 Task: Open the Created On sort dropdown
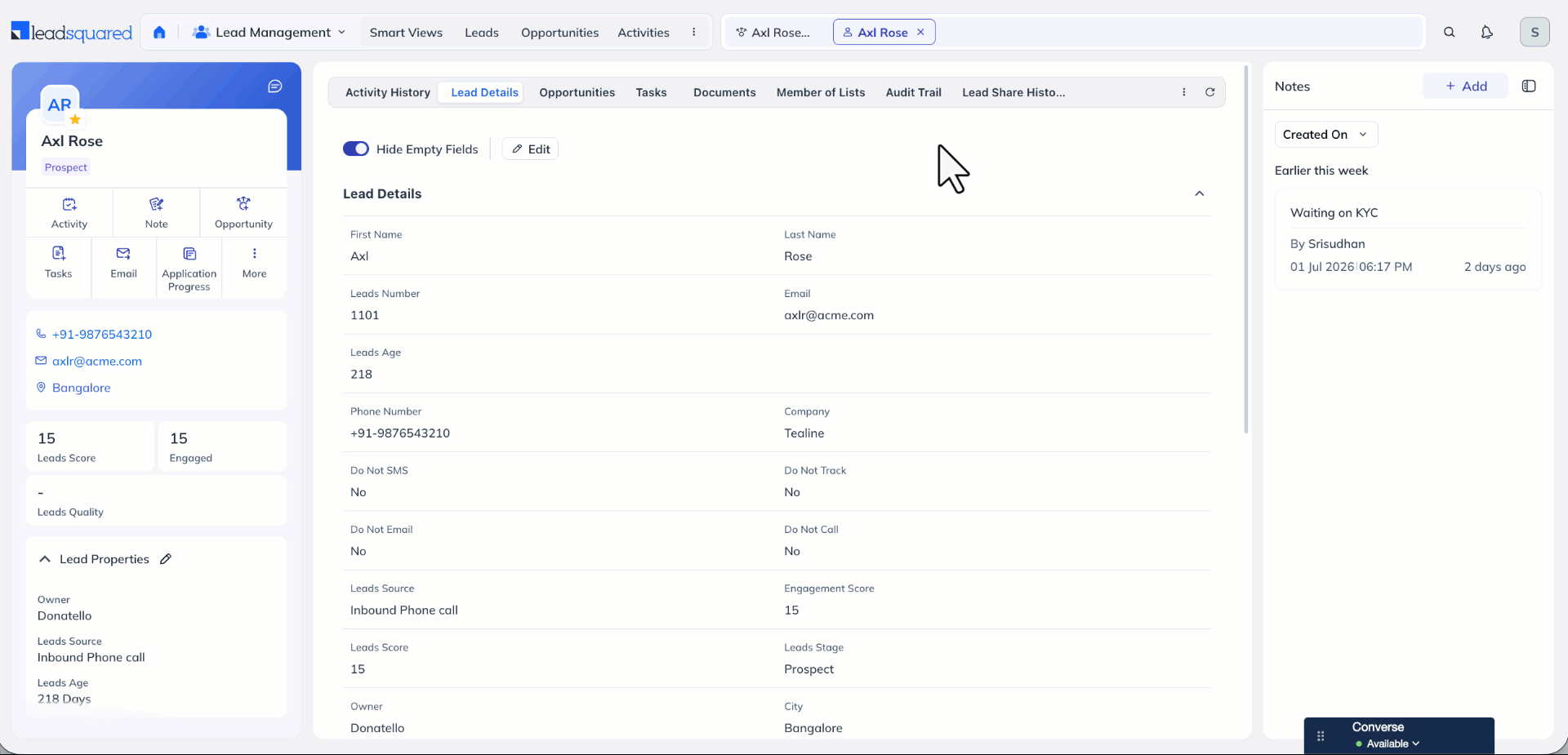(x=1326, y=135)
